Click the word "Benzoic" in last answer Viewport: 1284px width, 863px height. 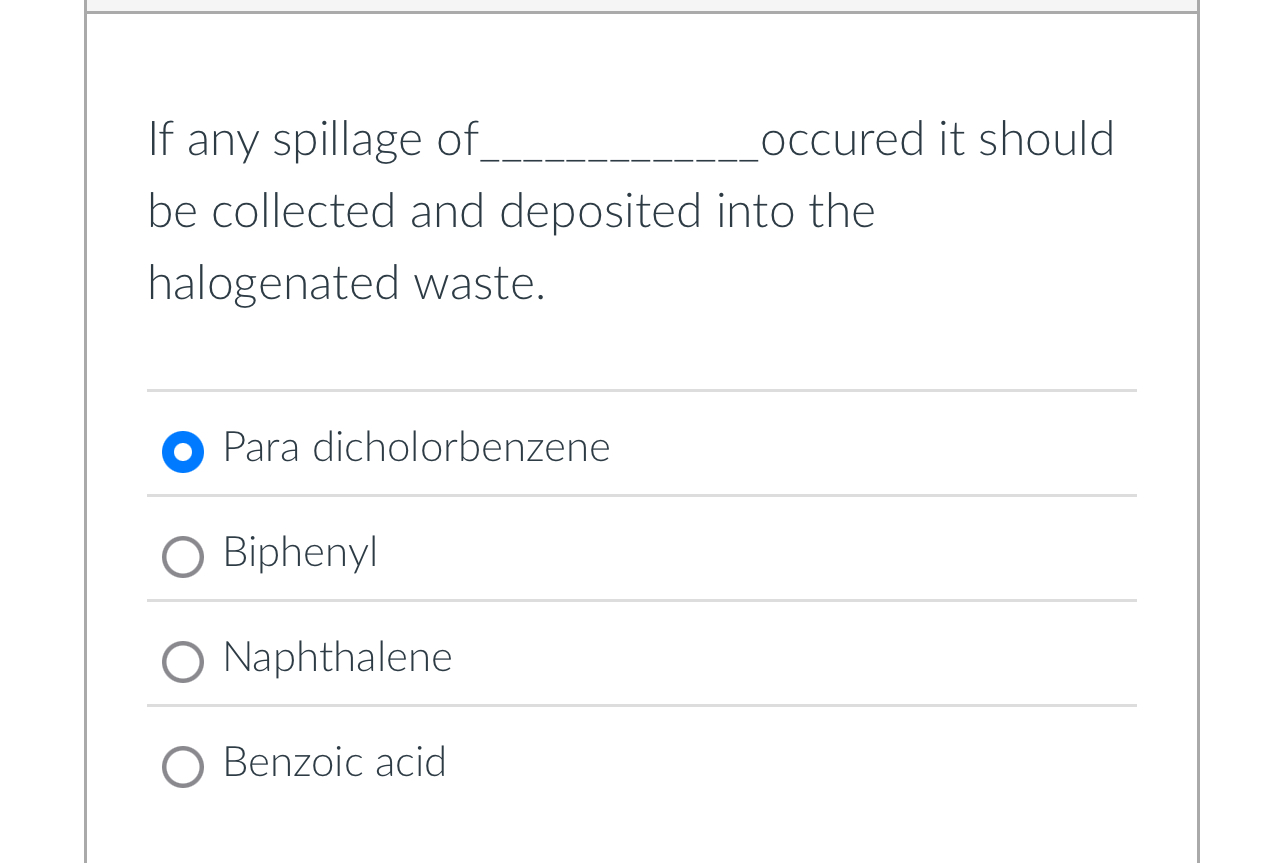click(x=293, y=762)
